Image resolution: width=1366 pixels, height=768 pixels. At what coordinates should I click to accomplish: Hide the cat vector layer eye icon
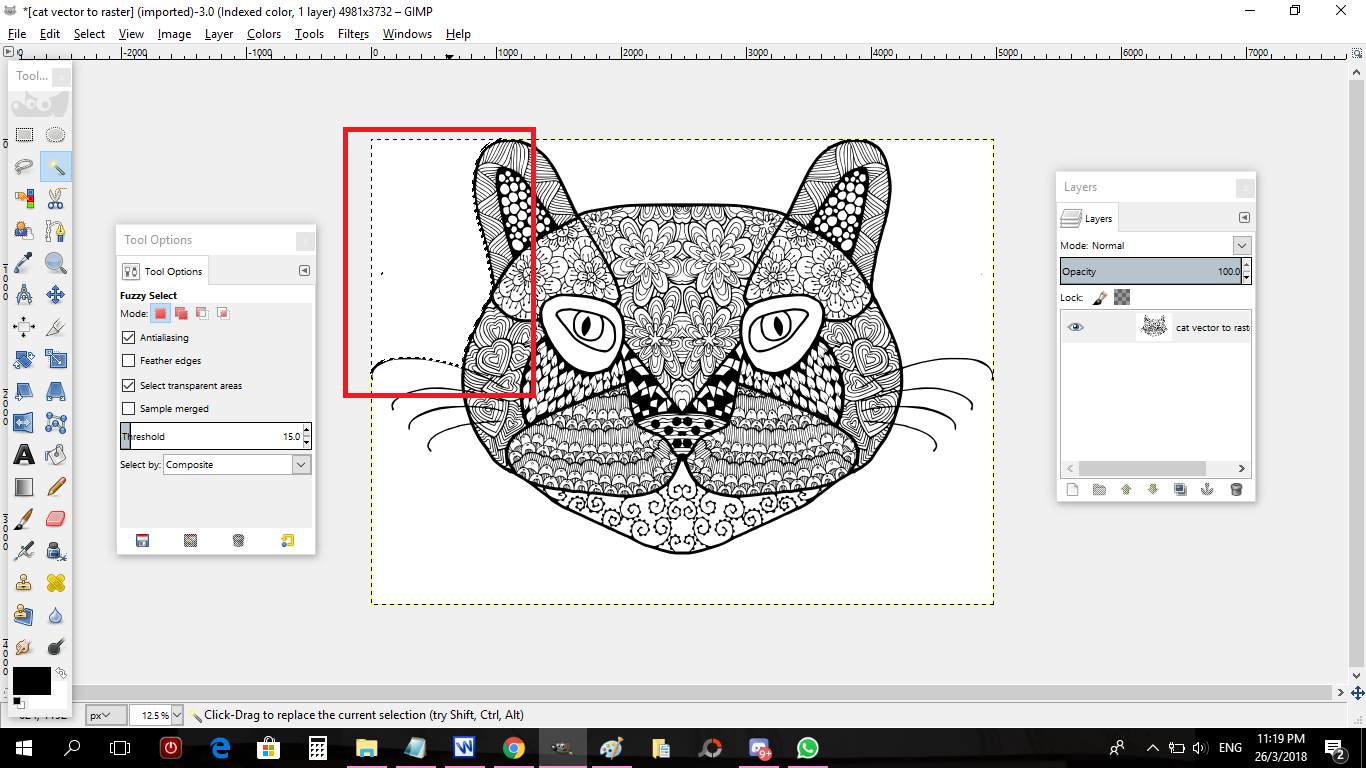(x=1075, y=327)
